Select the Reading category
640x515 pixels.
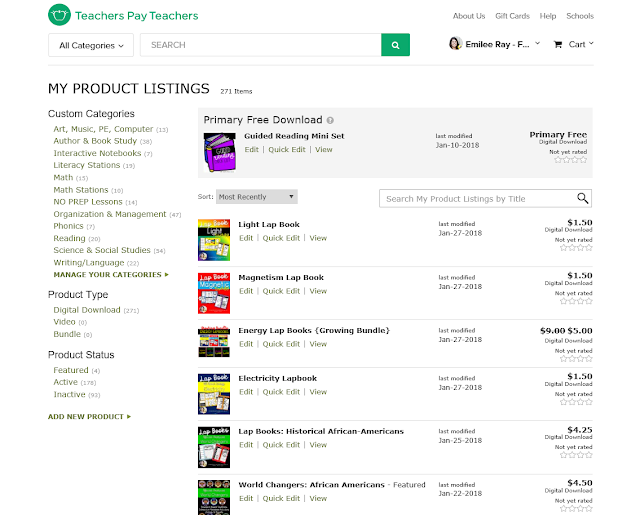pyautogui.click(x=69, y=238)
